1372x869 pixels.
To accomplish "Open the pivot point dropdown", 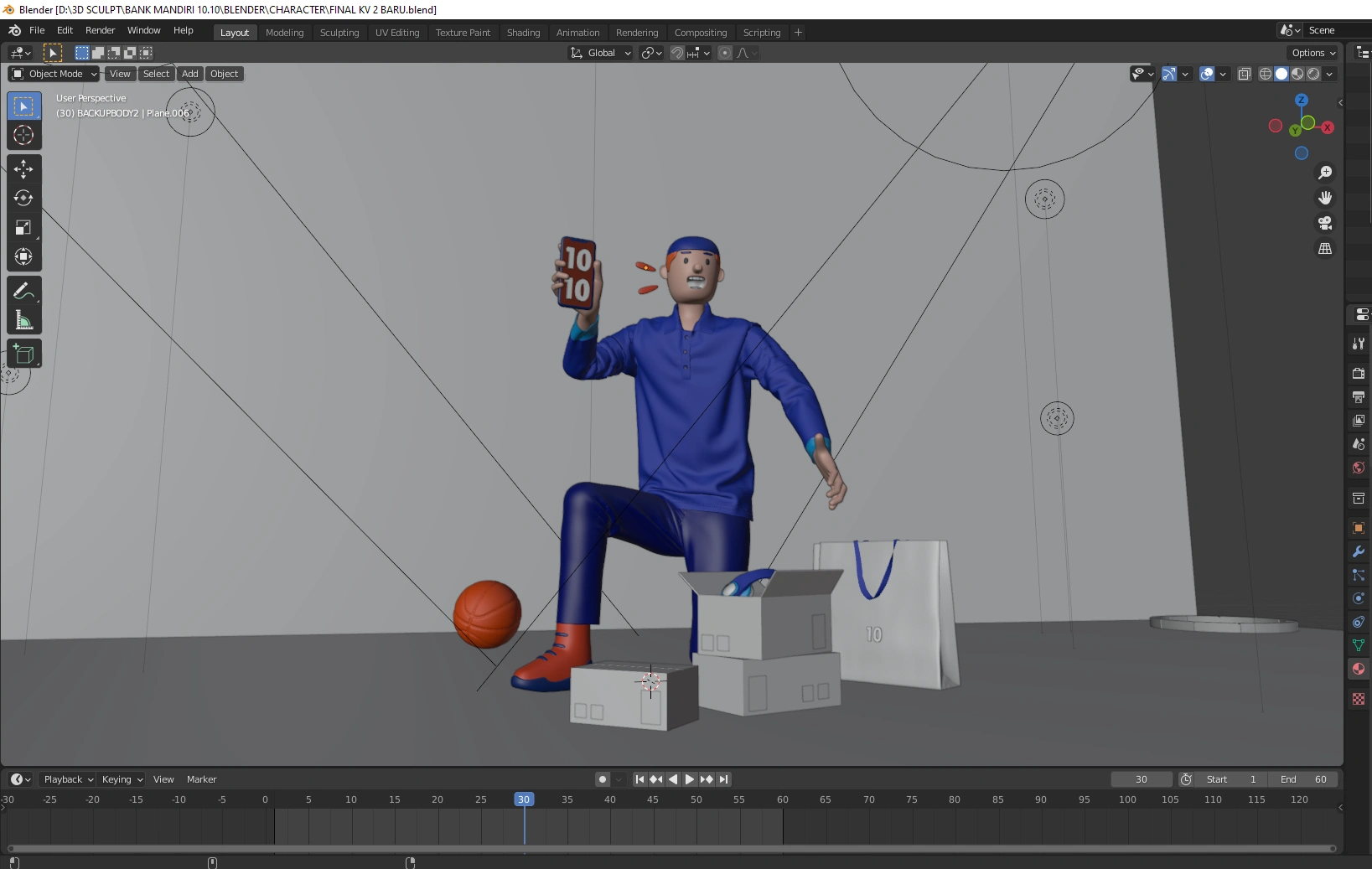I will click(651, 53).
